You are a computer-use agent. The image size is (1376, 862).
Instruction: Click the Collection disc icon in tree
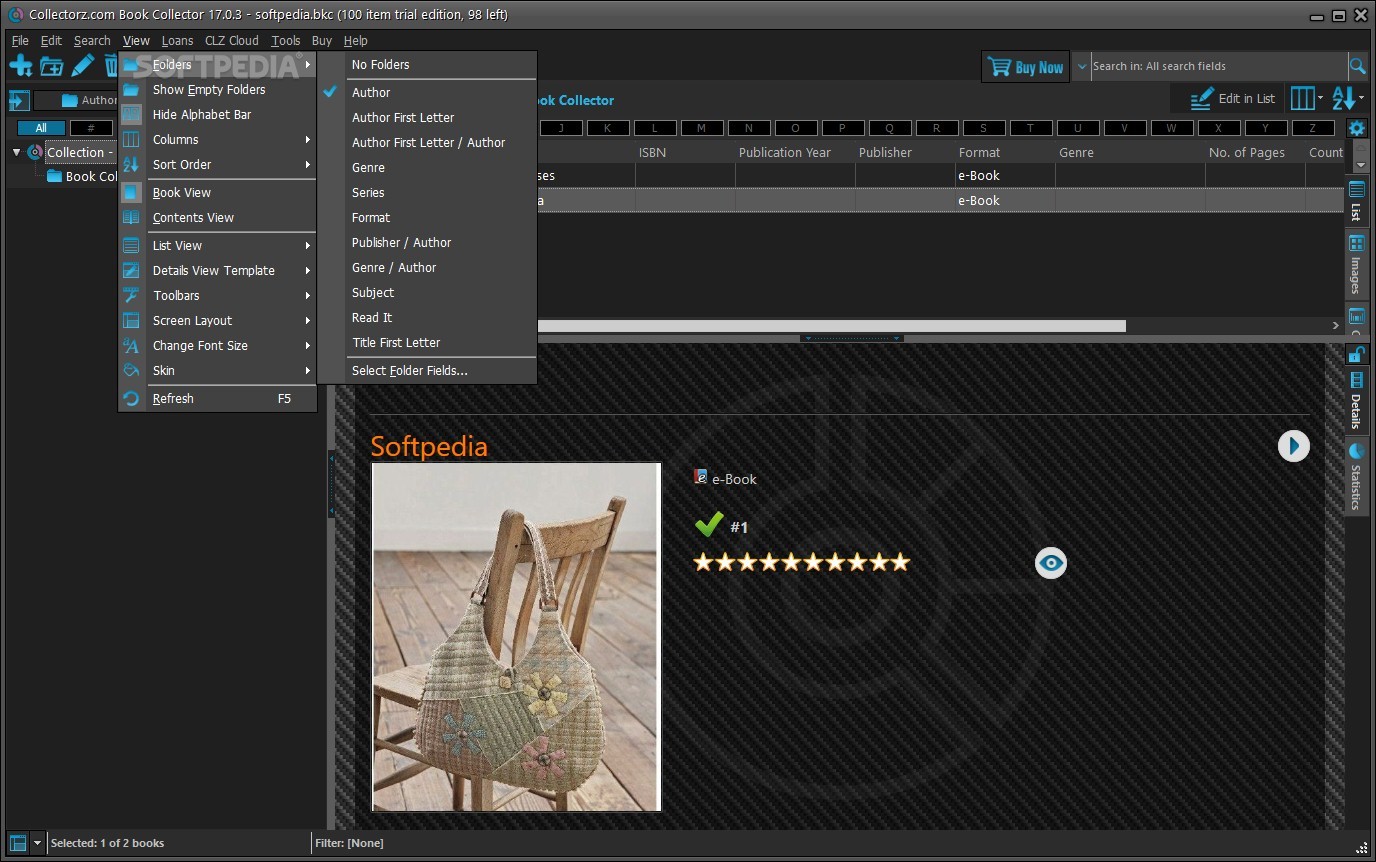point(35,152)
